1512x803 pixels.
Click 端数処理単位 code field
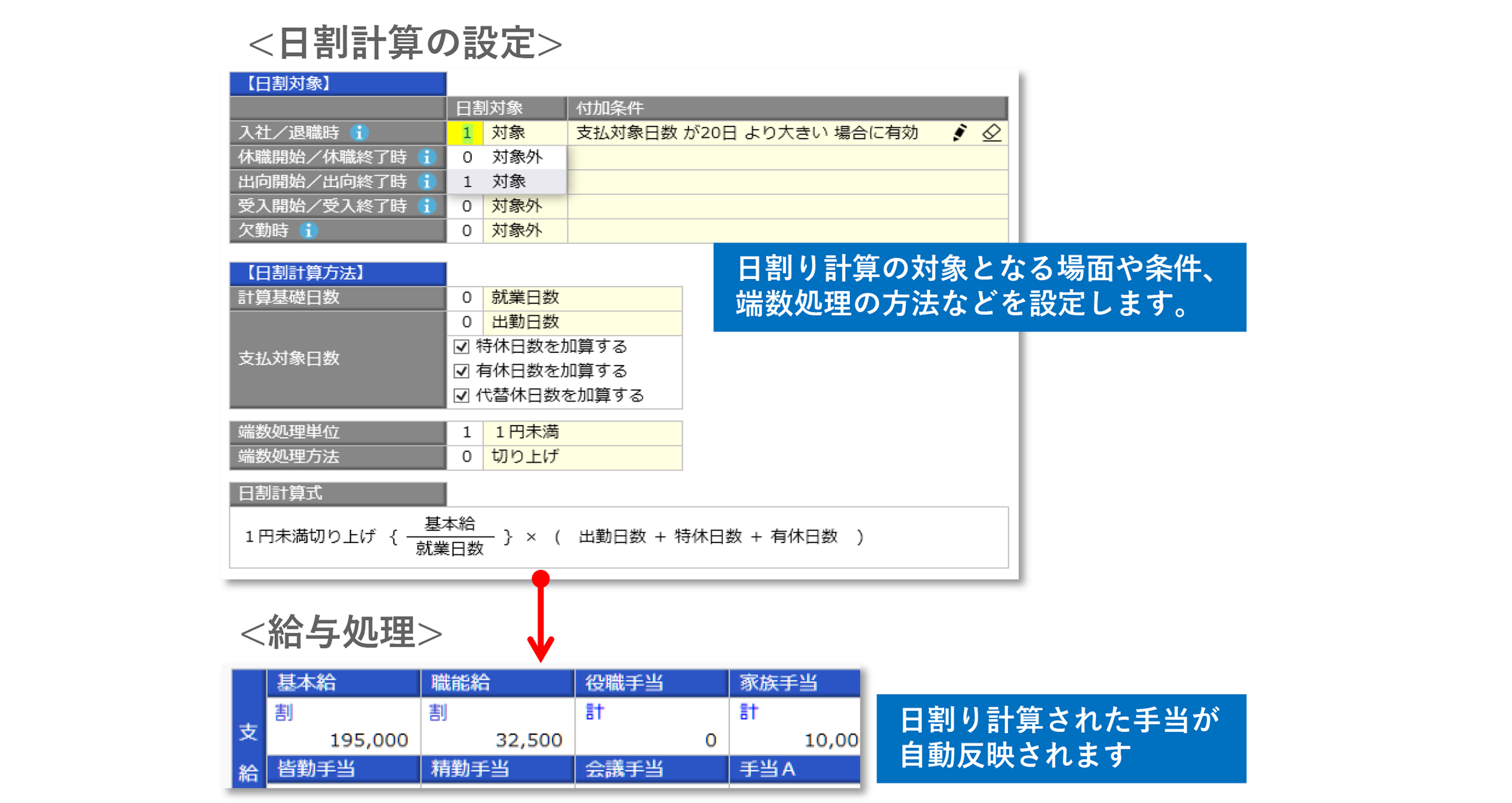pyautogui.click(x=465, y=432)
